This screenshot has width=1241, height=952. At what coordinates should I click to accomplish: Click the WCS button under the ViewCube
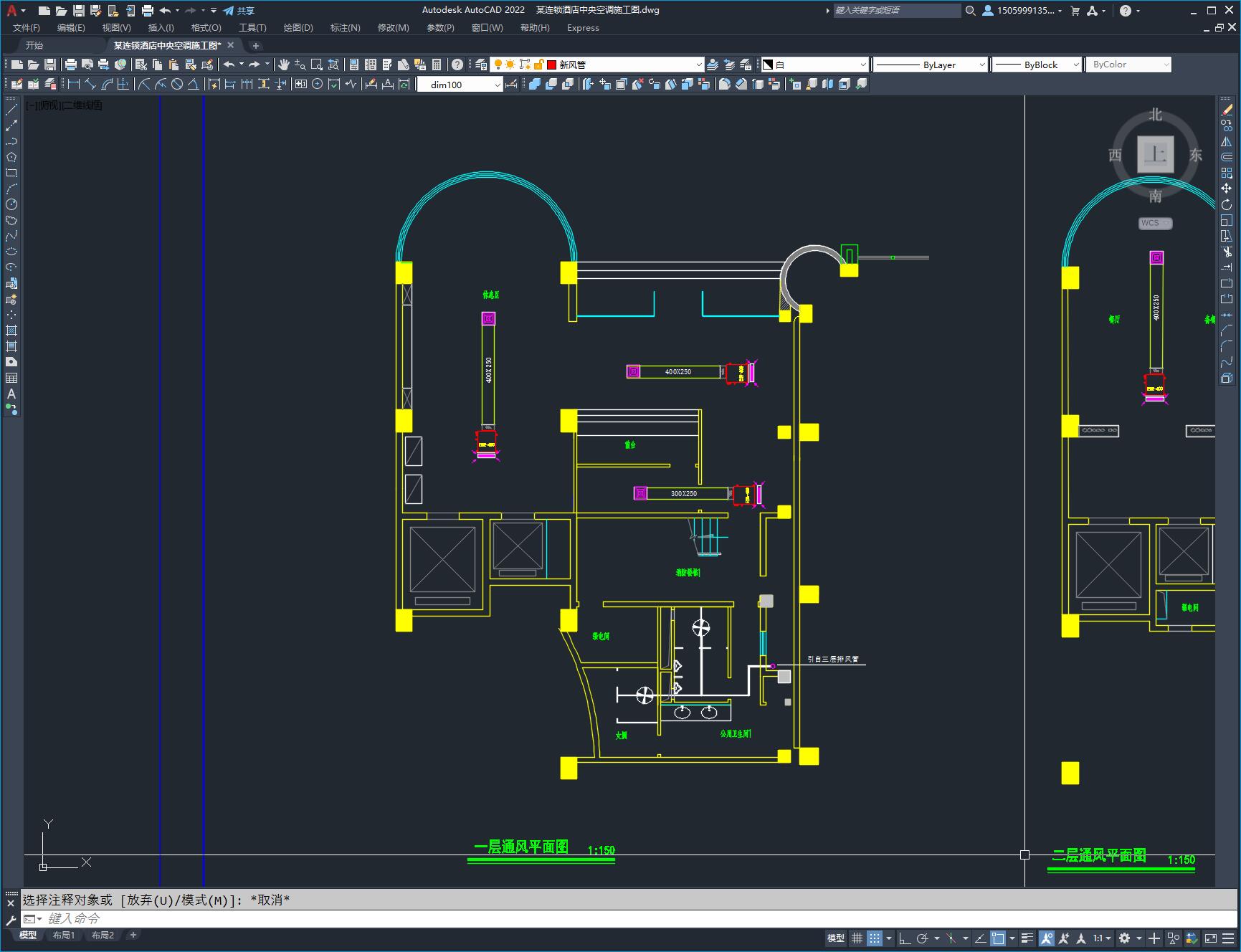(x=1154, y=223)
